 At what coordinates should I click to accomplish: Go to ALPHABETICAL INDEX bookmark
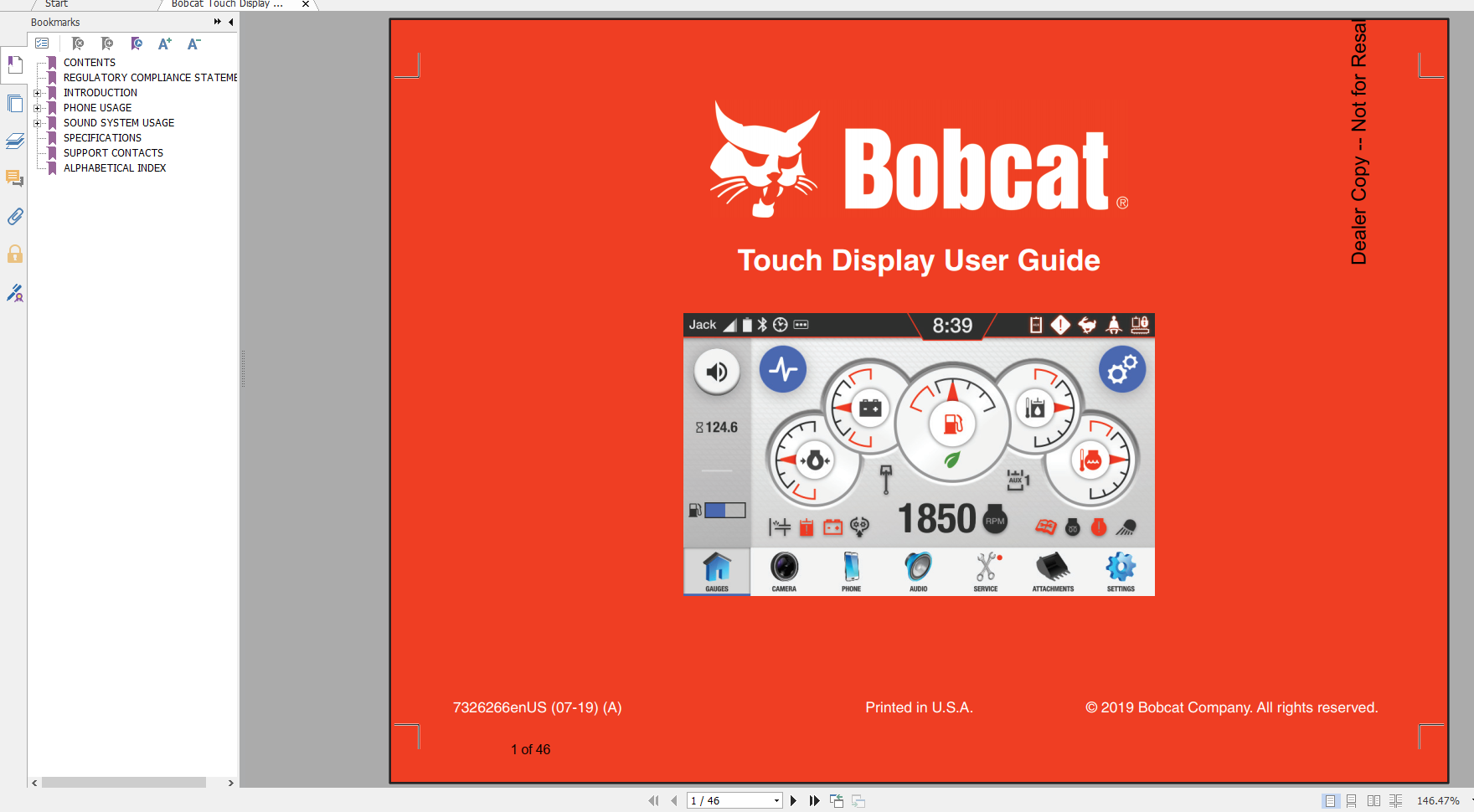(115, 167)
